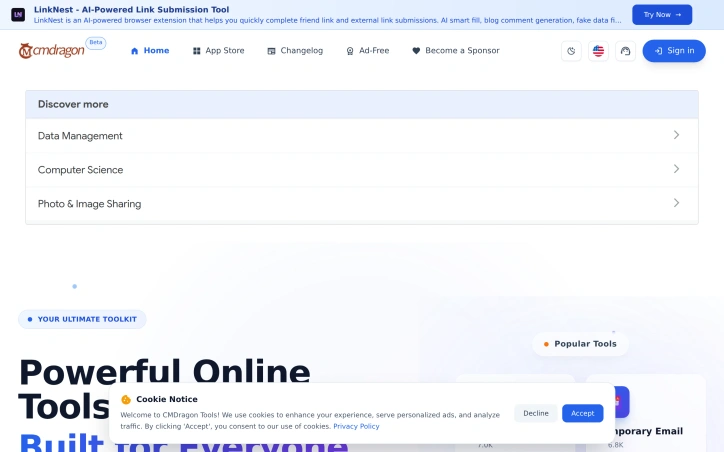Click the Popular Tools label
The height and width of the screenshot is (452, 724).
pyautogui.click(x=580, y=344)
